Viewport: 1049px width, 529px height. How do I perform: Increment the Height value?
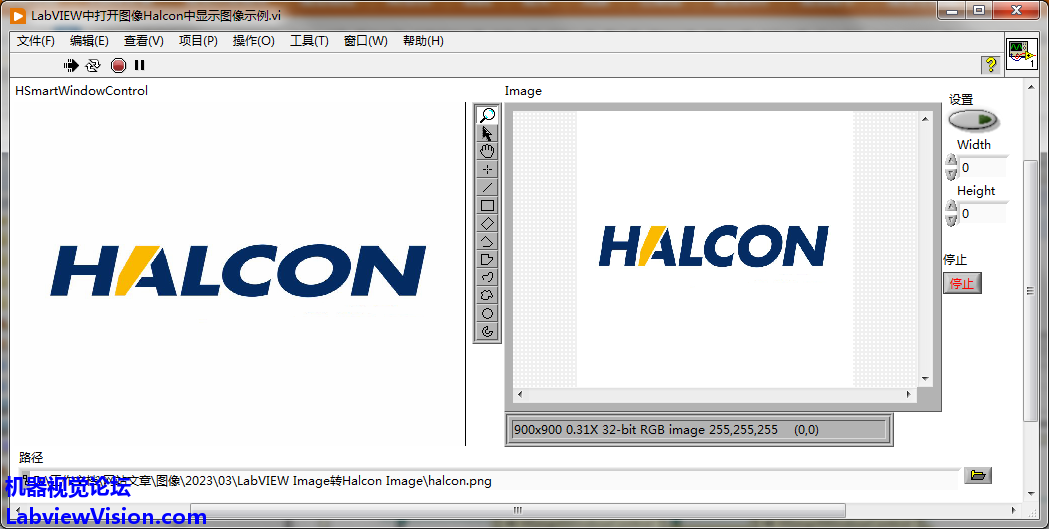951,207
